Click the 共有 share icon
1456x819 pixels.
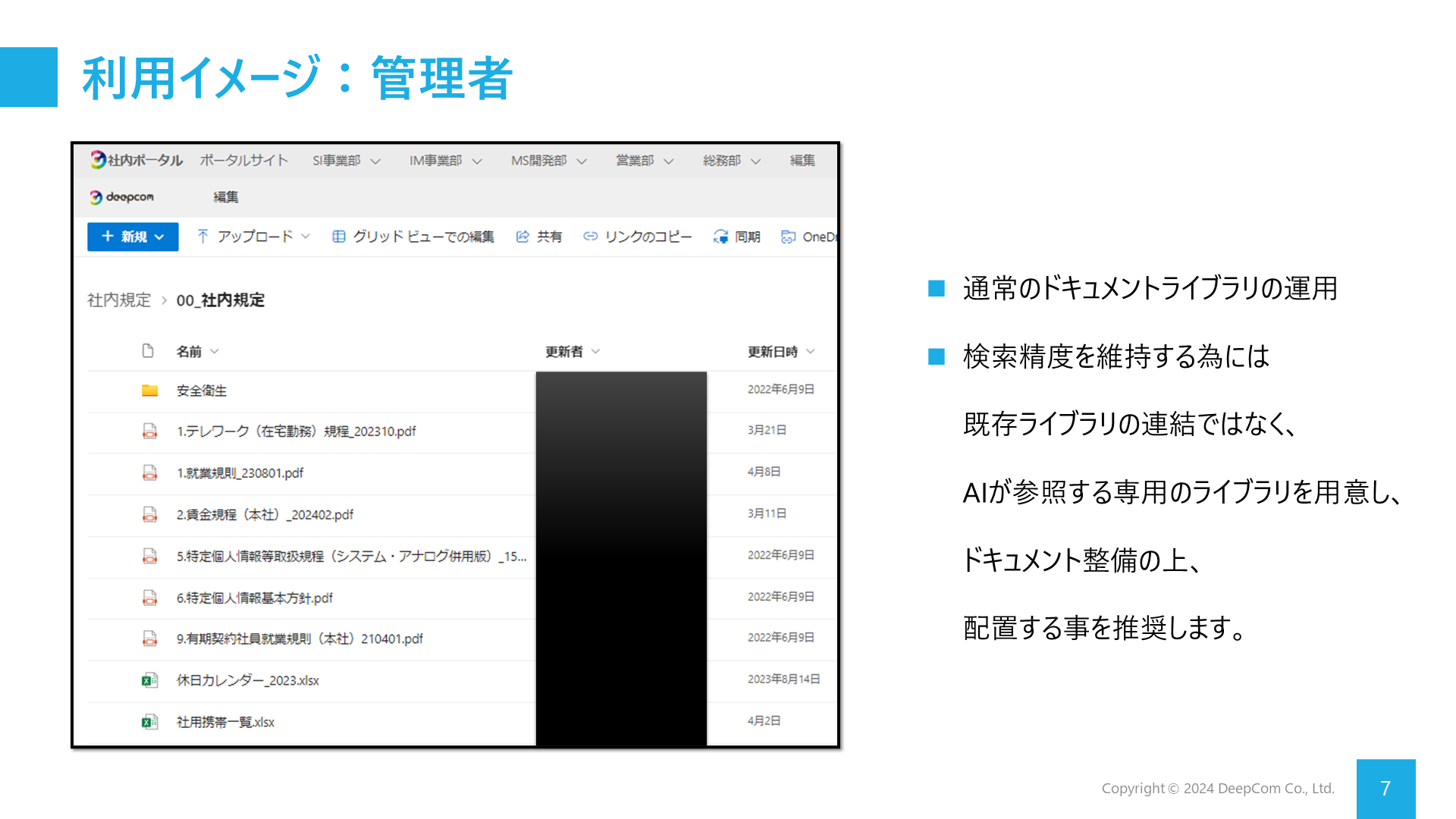point(522,237)
